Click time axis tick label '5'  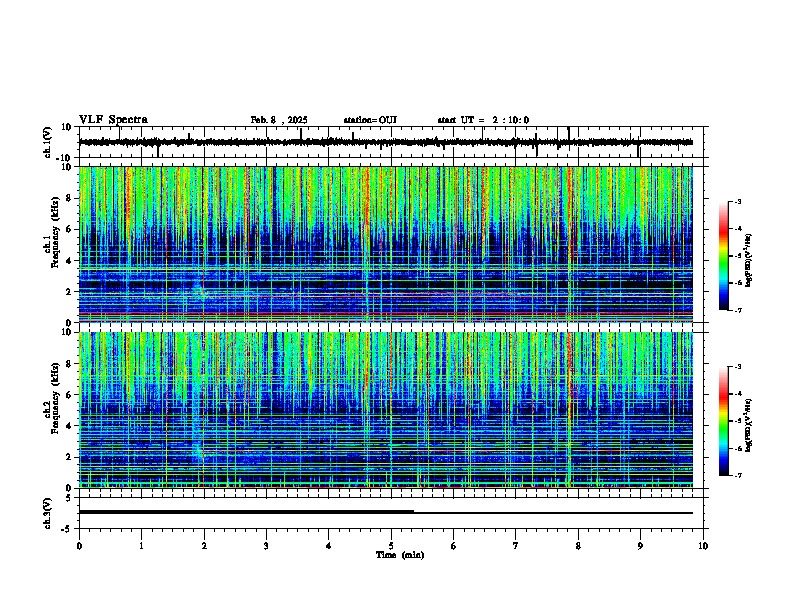point(391,546)
